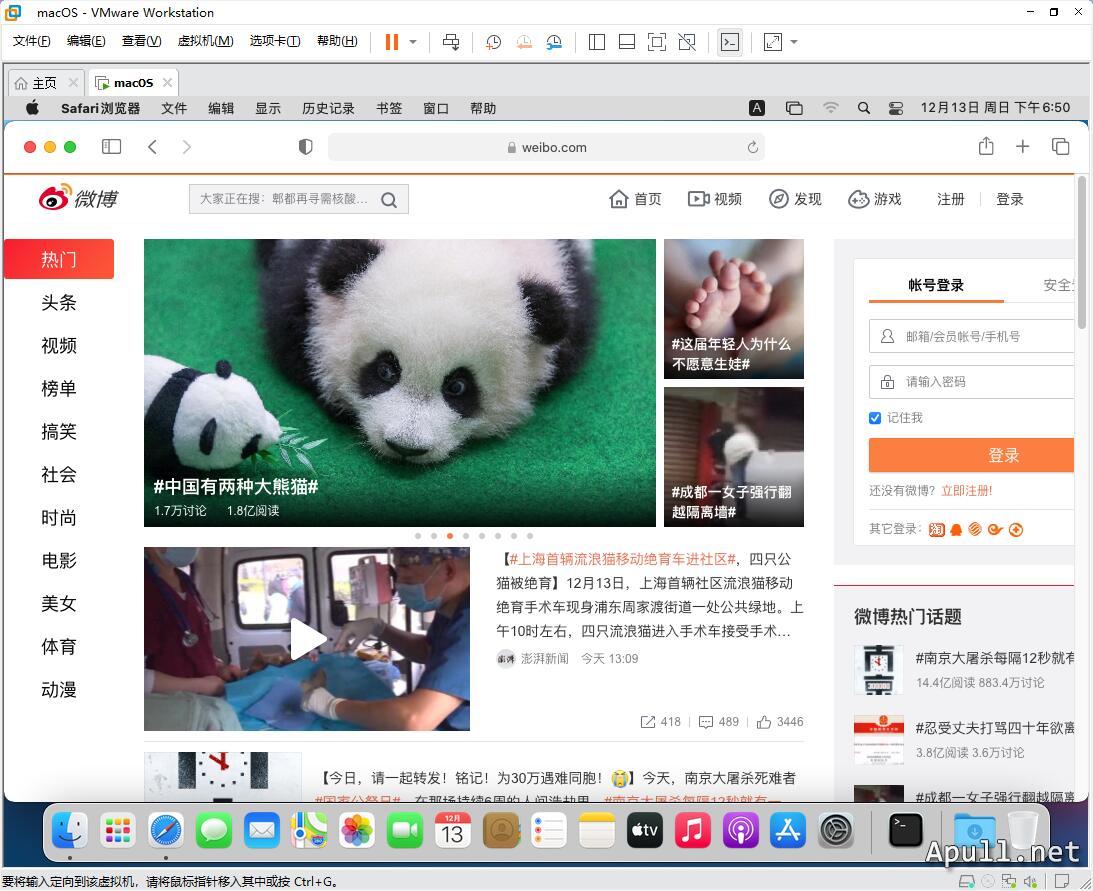Toggle the VMware library sidebar icon
Viewport: 1093px width, 891px height.
[x=597, y=42]
